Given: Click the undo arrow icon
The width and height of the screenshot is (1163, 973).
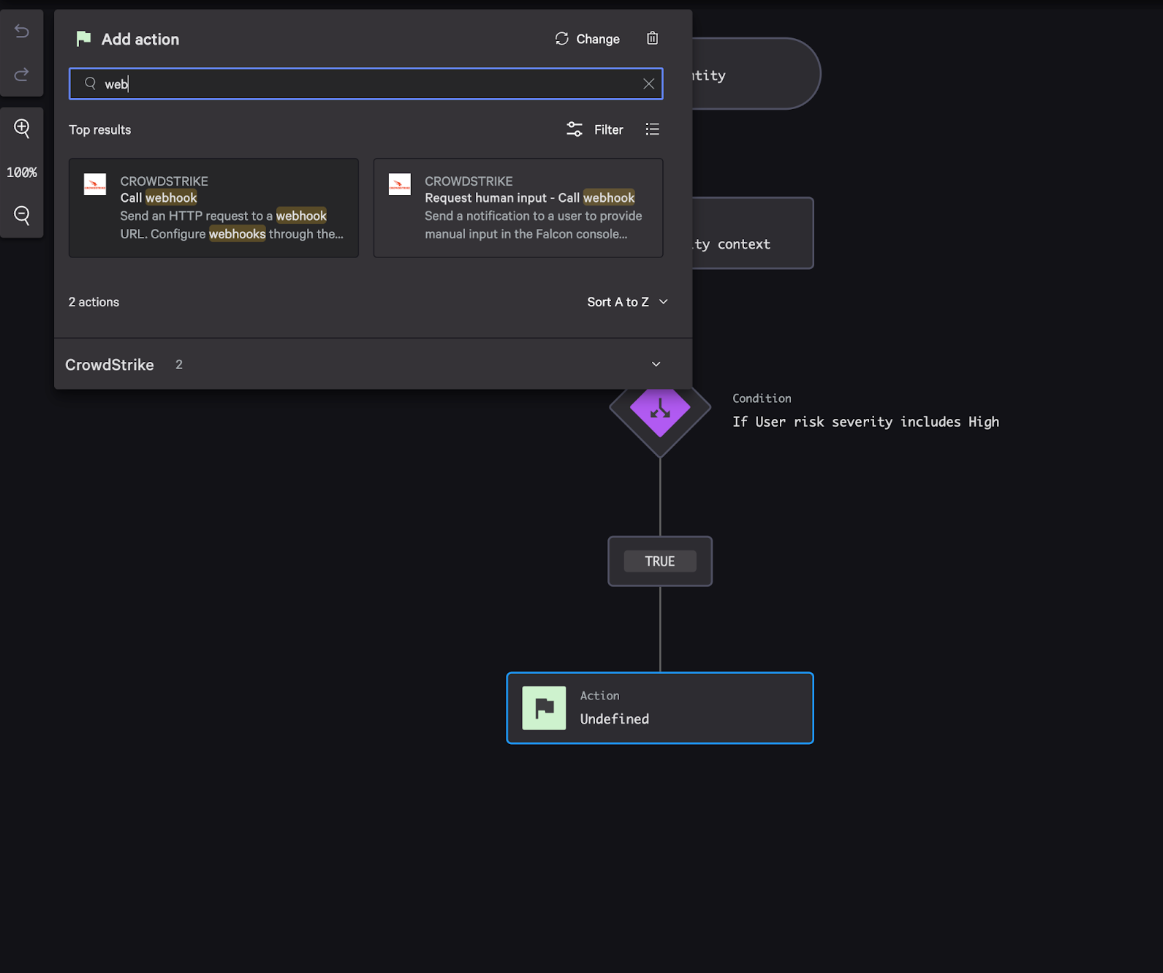Looking at the screenshot, I should [21, 32].
